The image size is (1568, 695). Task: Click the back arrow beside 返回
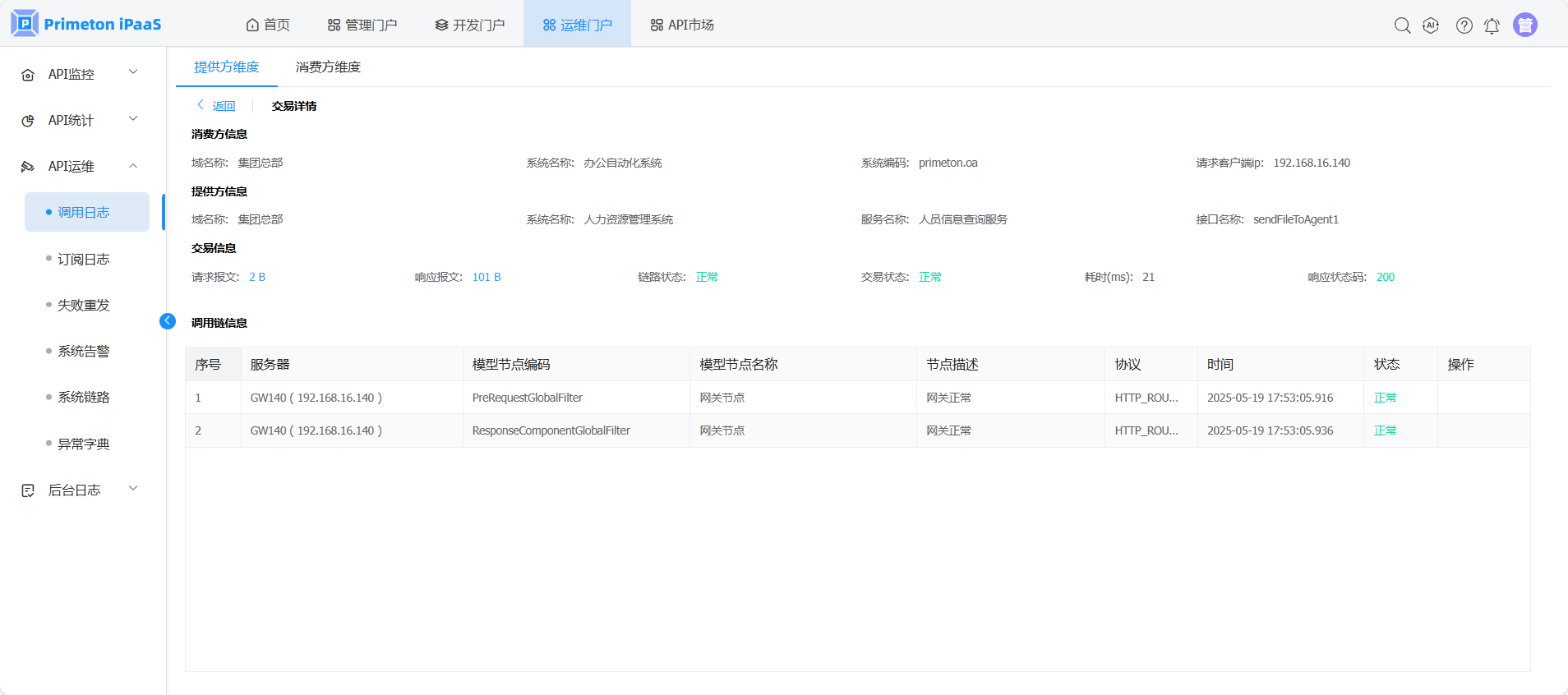click(201, 105)
